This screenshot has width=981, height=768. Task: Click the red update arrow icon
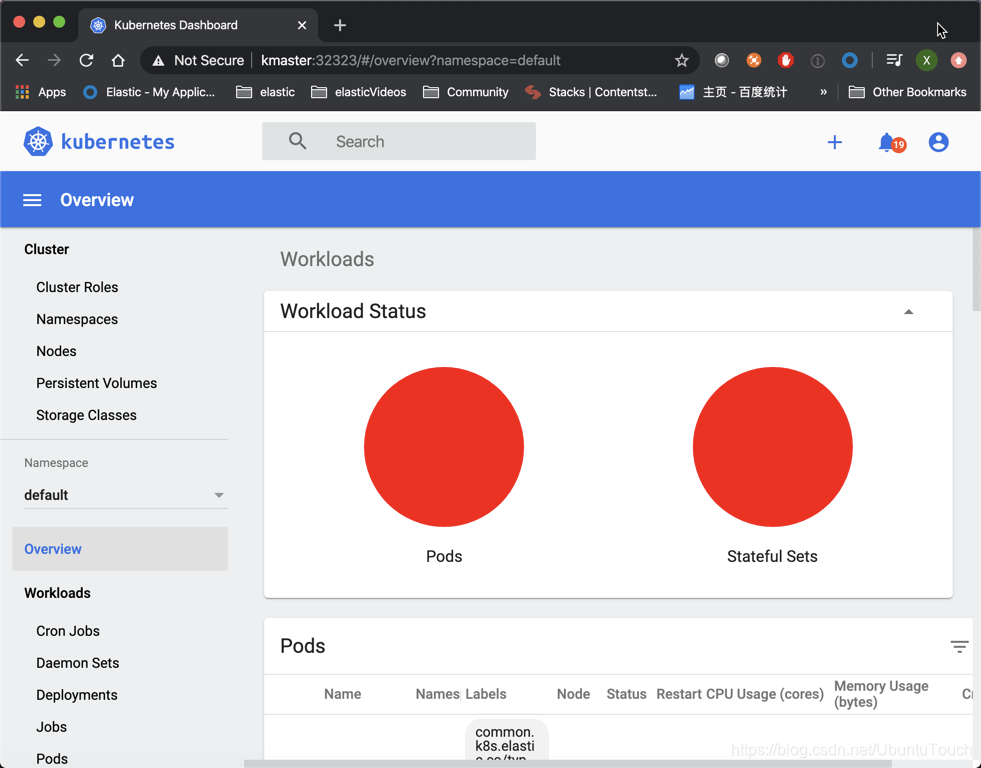(958, 60)
